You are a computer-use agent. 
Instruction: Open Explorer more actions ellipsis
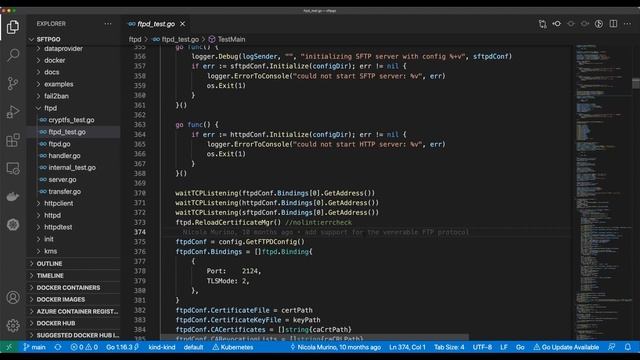pyautogui.click(x=108, y=24)
